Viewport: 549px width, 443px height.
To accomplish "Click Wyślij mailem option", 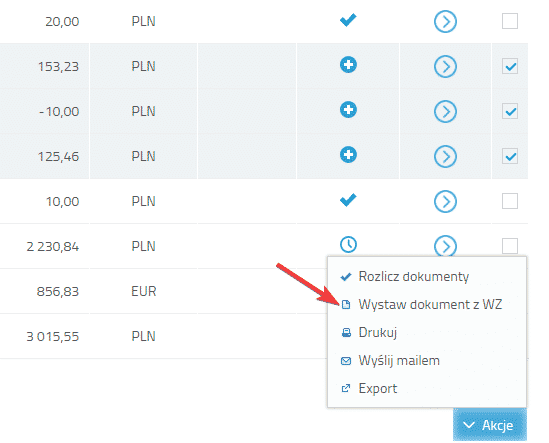I will pos(390,360).
